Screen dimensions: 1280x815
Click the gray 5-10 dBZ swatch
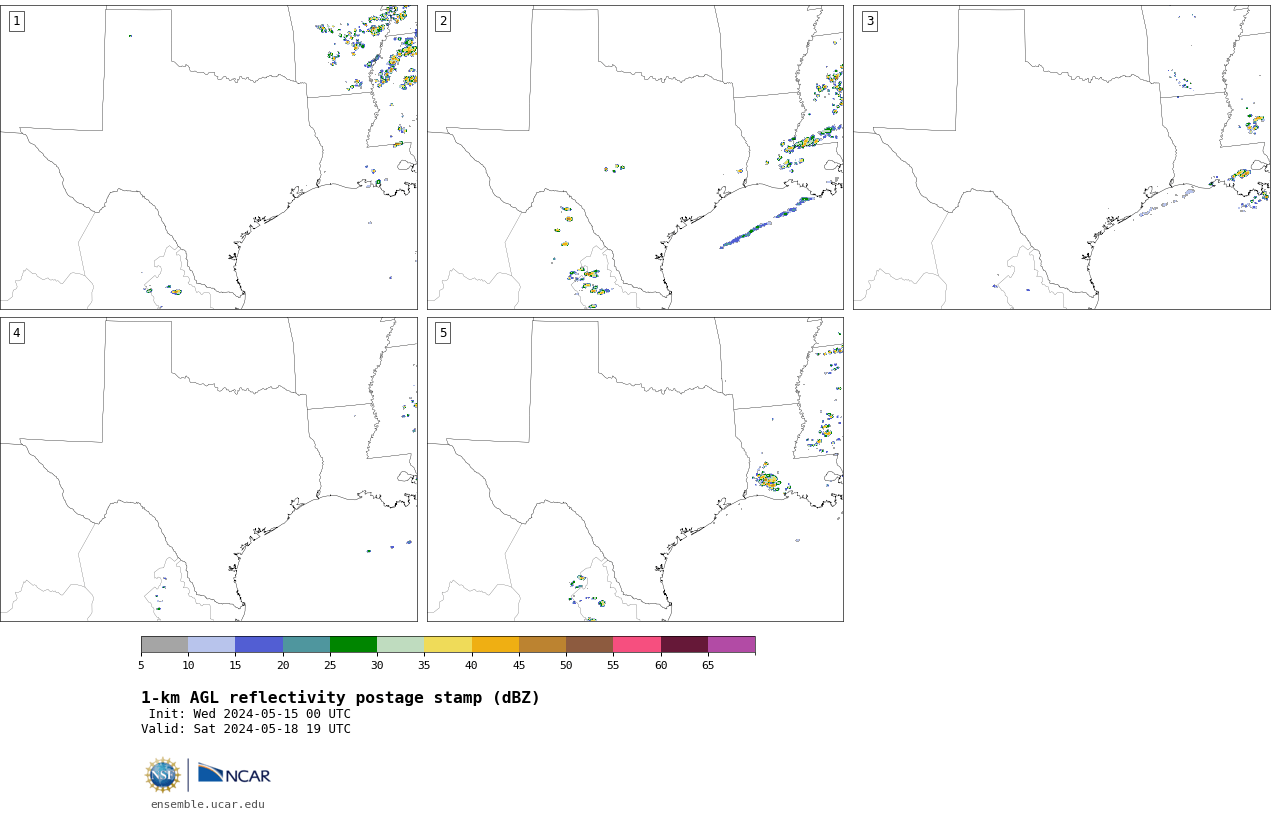164,644
